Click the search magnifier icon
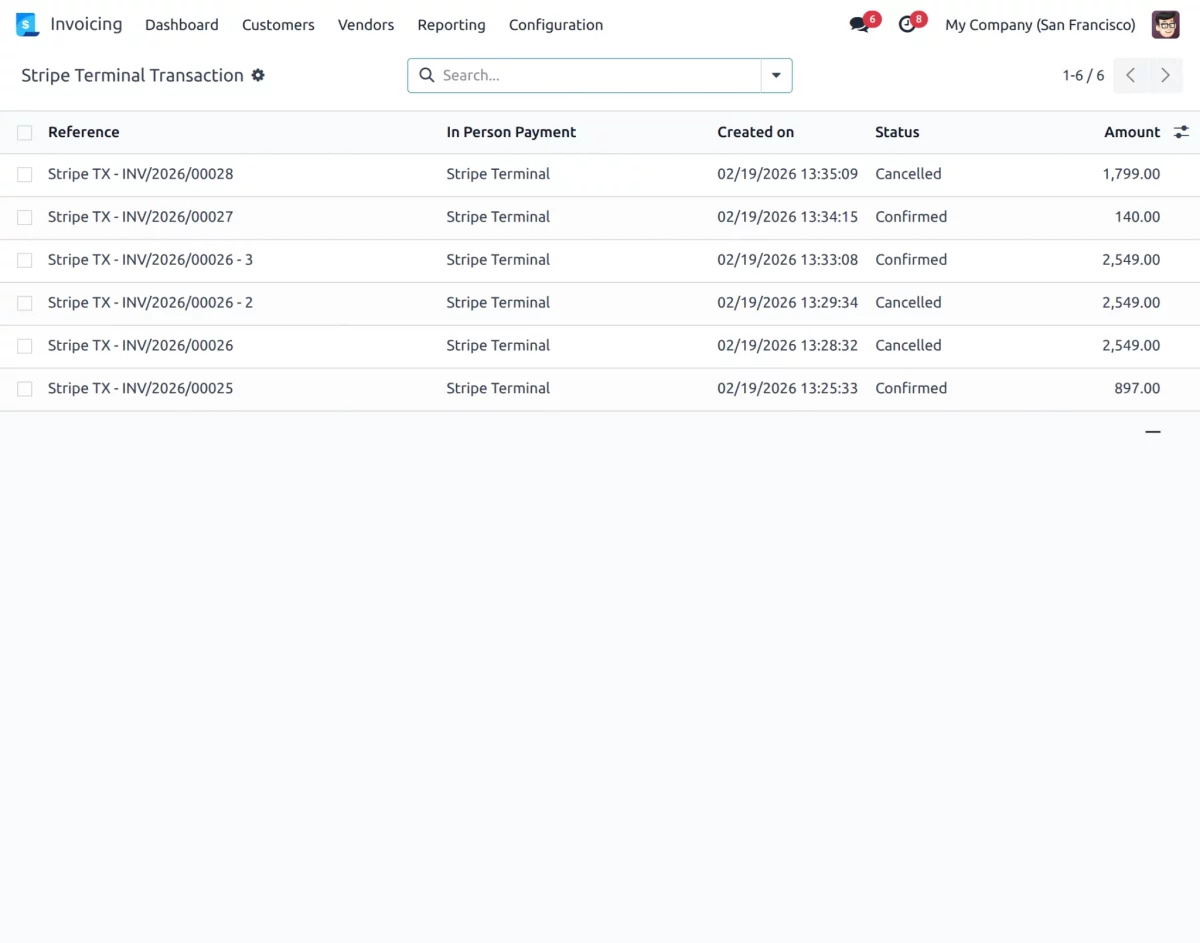This screenshot has width=1200, height=943. [x=427, y=75]
